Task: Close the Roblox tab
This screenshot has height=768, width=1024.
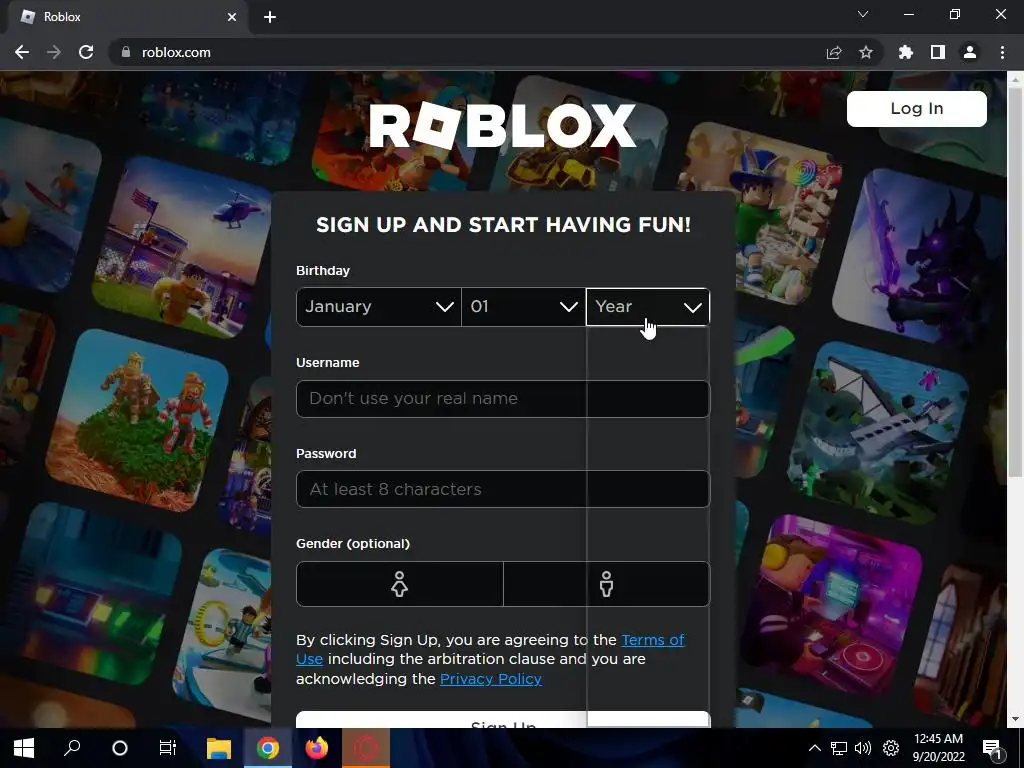Action: click(232, 17)
